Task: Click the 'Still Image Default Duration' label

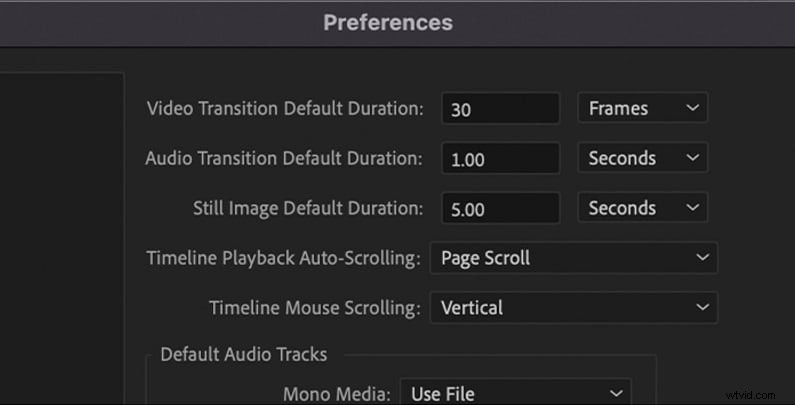Action: [308, 208]
